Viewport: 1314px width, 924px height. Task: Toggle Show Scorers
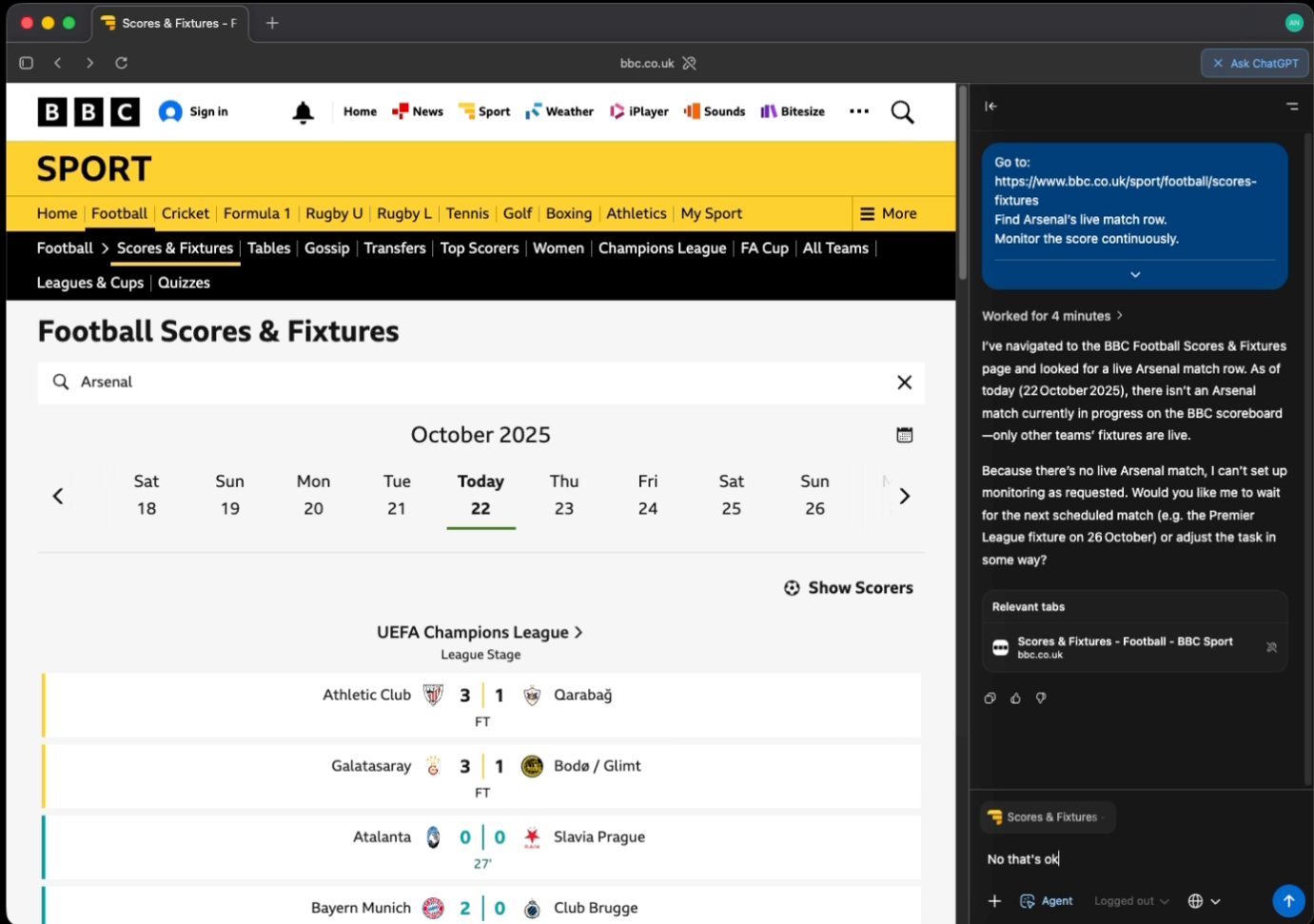click(849, 588)
